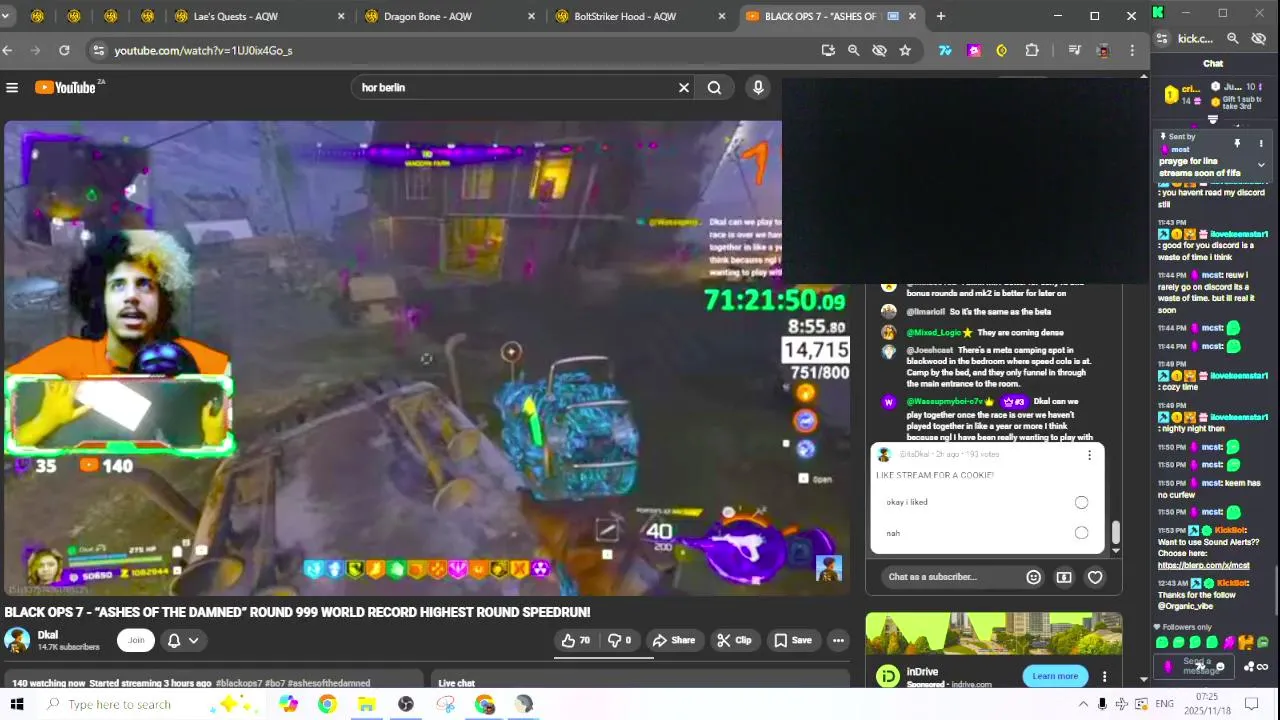Click Kick window crossed-eye tracking icon

(x=1259, y=38)
